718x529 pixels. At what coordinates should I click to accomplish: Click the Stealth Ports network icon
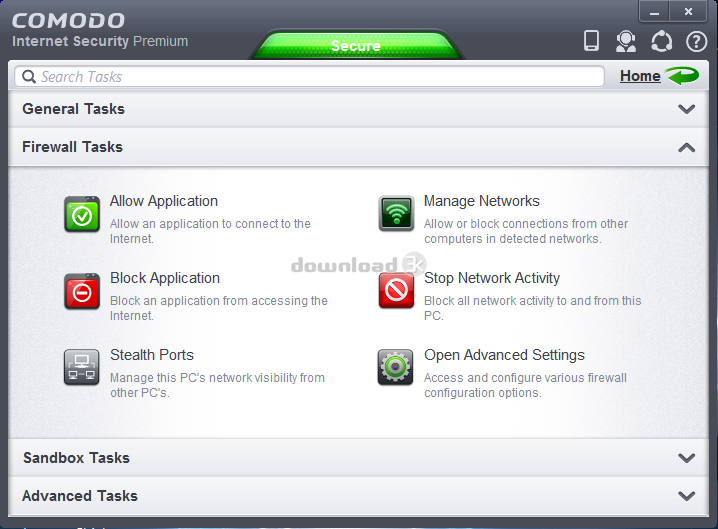[82, 367]
